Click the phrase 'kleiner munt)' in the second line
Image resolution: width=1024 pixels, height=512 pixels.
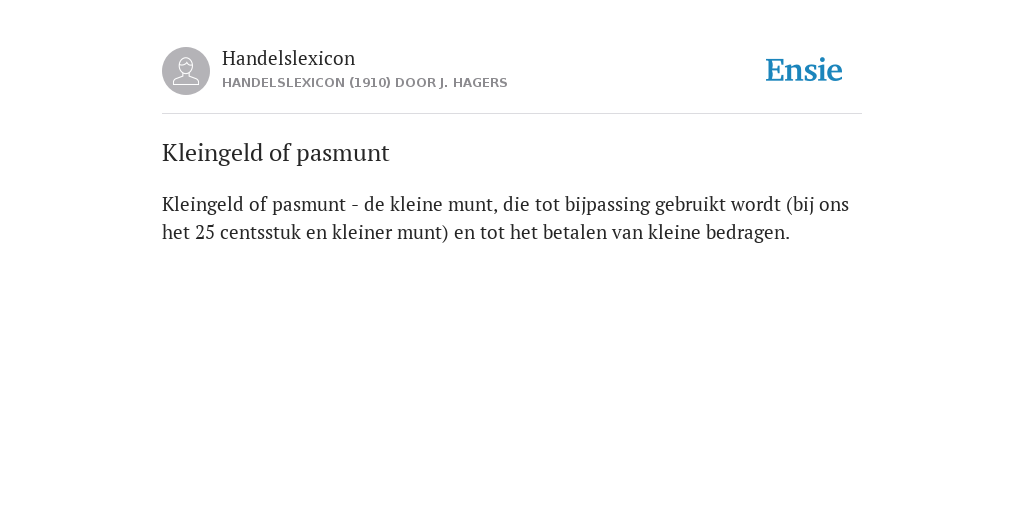(x=390, y=232)
